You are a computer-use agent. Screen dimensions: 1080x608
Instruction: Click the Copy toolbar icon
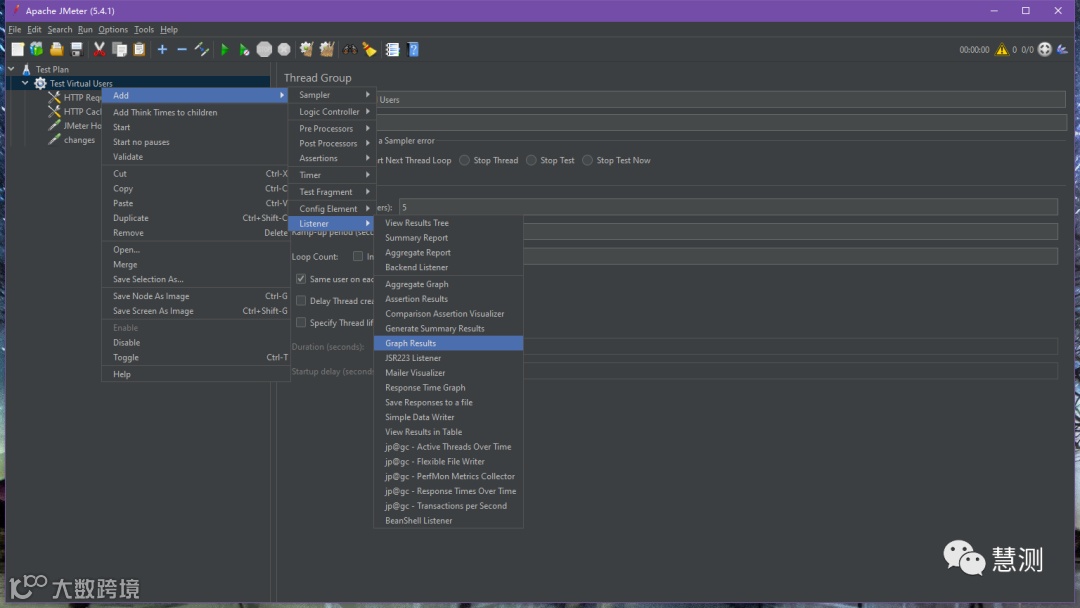click(119, 49)
